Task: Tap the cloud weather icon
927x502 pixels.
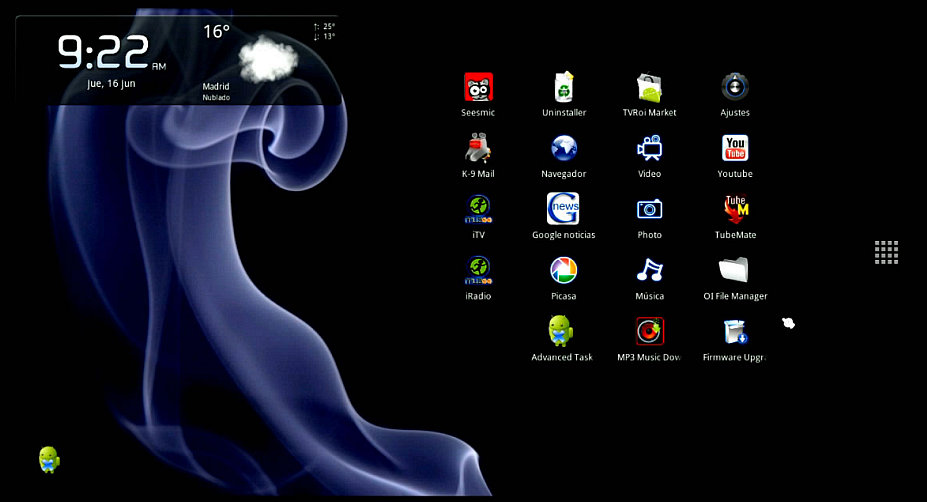Action: [268, 59]
